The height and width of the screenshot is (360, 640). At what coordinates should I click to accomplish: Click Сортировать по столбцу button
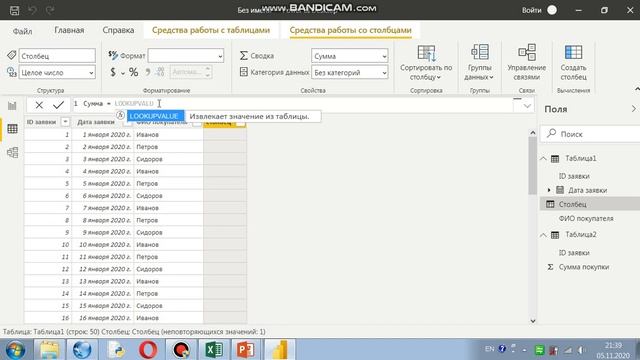(x=426, y=63)
